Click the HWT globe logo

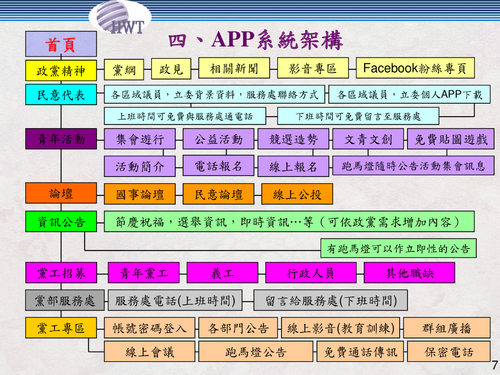tap(119, 17)
